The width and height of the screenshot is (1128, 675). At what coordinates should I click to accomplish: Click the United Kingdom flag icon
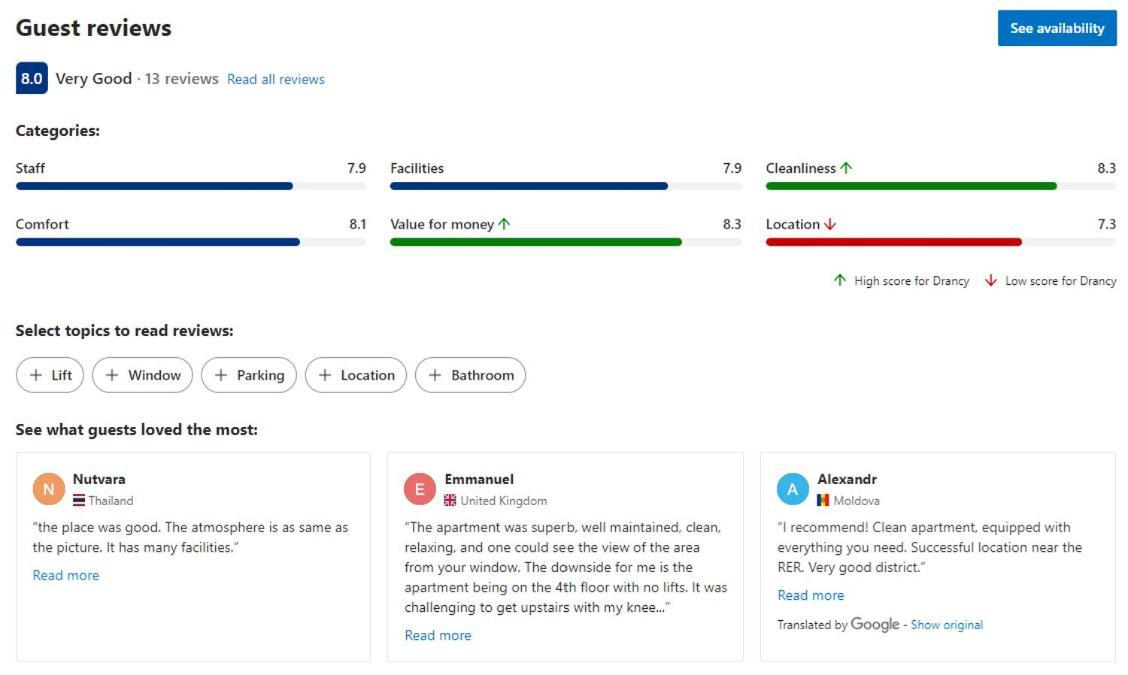click(x=450, y=500)
